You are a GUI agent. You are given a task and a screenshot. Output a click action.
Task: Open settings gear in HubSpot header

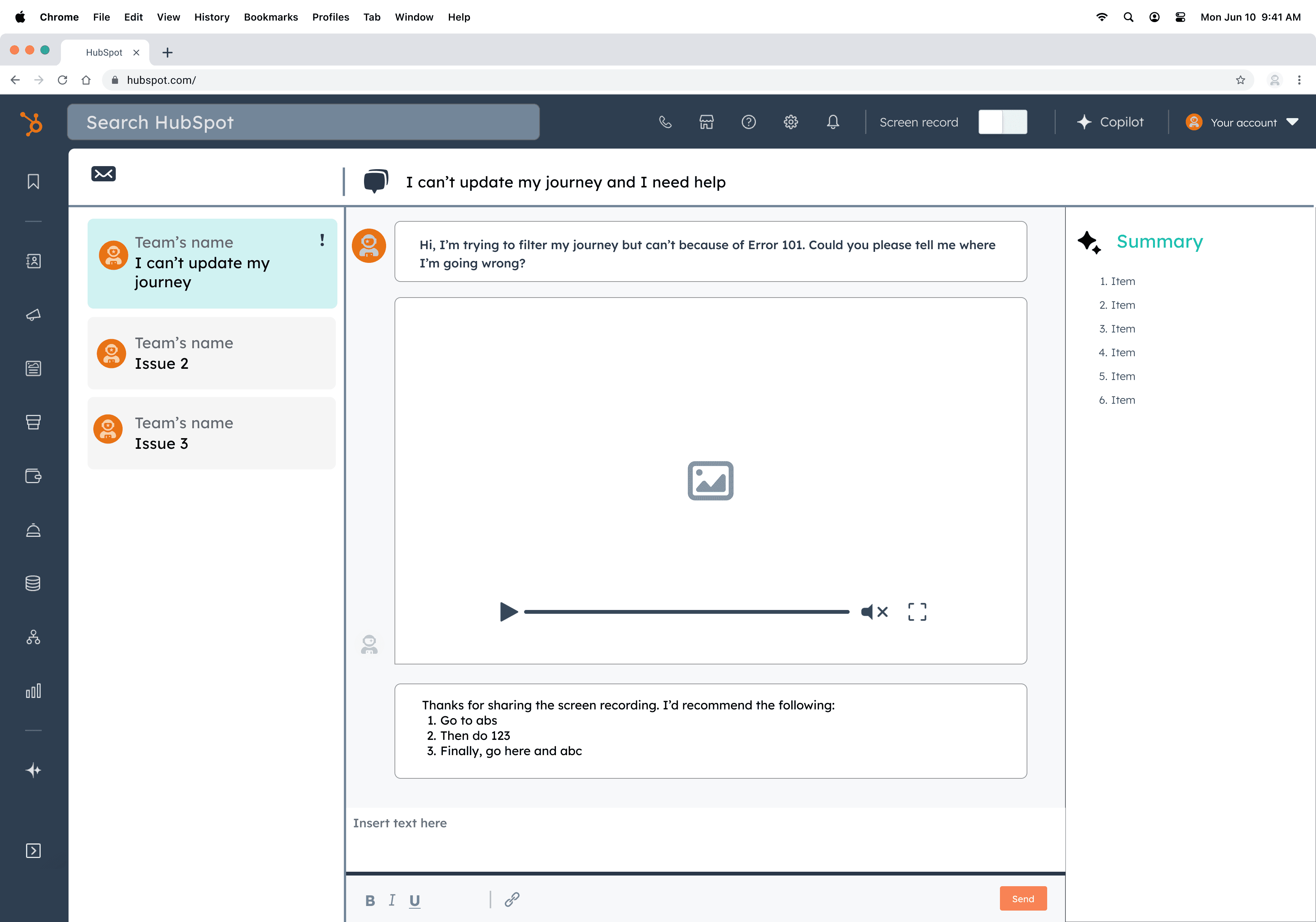point(791,122)
